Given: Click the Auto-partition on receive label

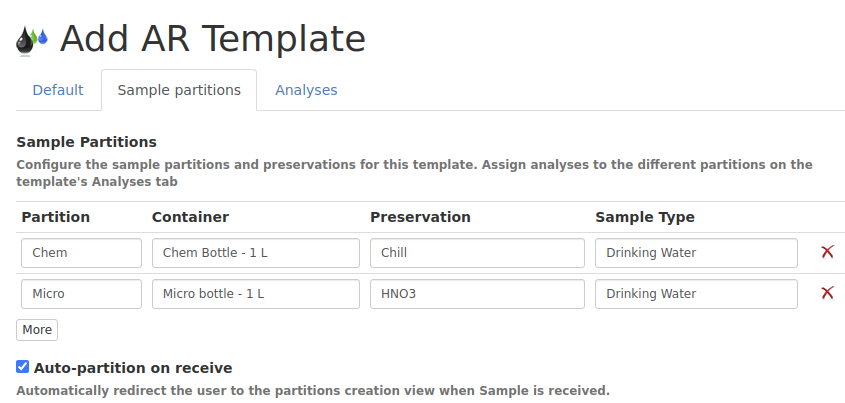Looking at the screenshot, I should (x=133, y=368).
